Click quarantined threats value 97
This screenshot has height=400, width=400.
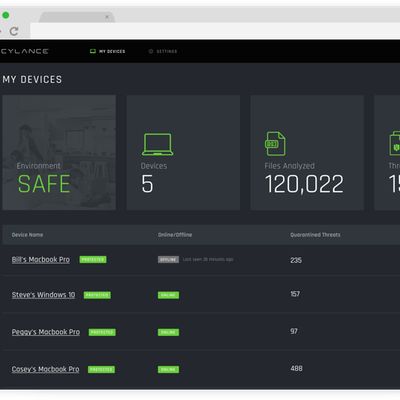[x=294, y=331]
